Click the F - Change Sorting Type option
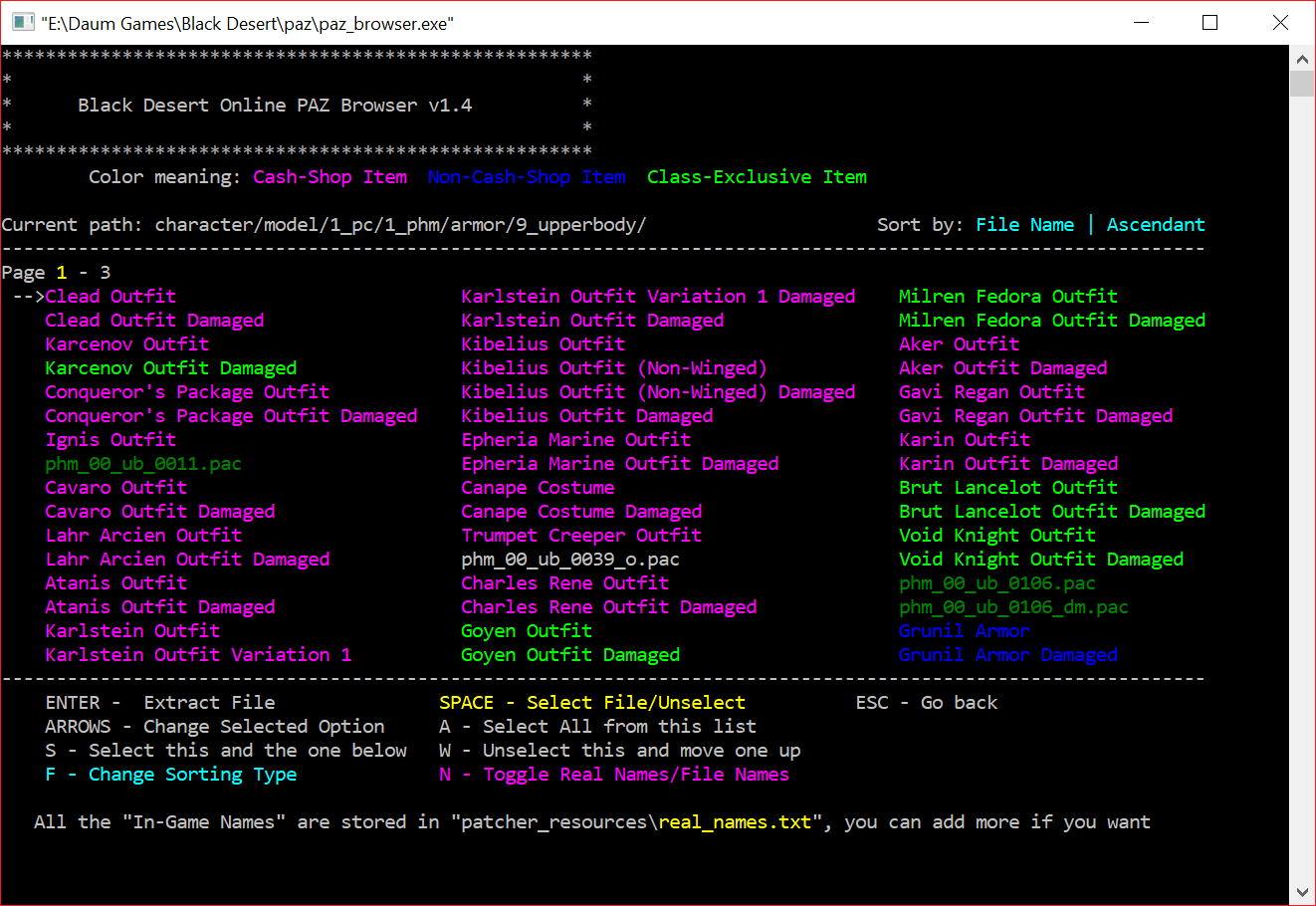The image size is (1316, 906). [167, 774]
